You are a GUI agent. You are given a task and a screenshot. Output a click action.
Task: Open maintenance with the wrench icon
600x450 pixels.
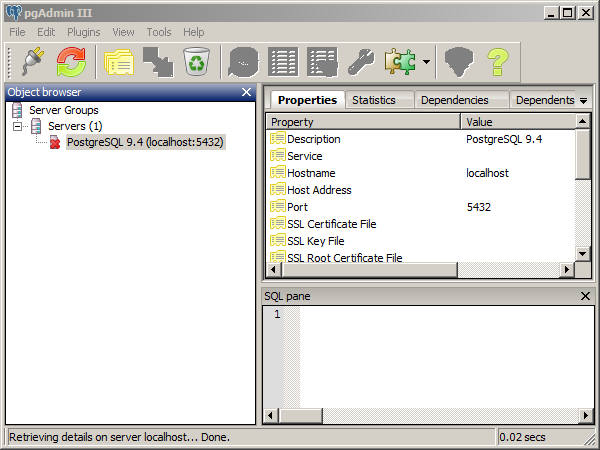(x=361, y=61)
